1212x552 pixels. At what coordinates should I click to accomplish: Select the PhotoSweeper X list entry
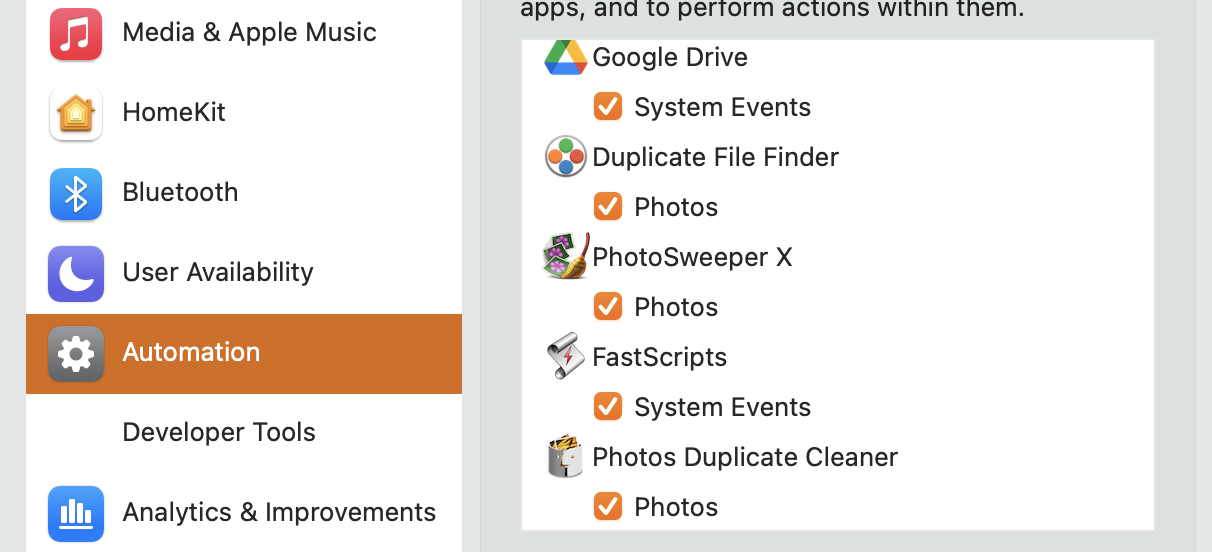coord(692,258)
